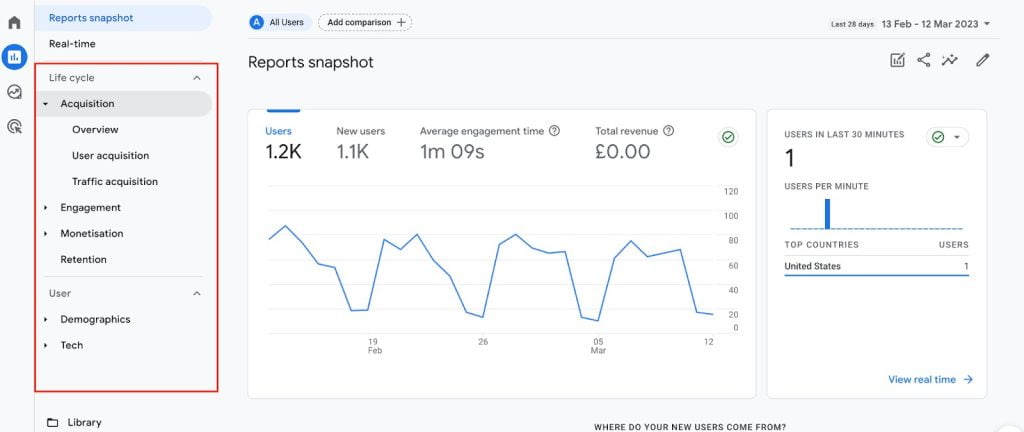Expand the Monetisation tree arrow
1024x432 pixels.
[x=46, y=234]
